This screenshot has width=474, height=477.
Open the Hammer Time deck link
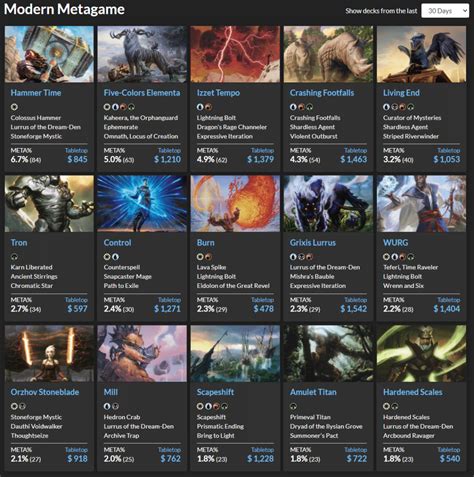tap(36, 93)
